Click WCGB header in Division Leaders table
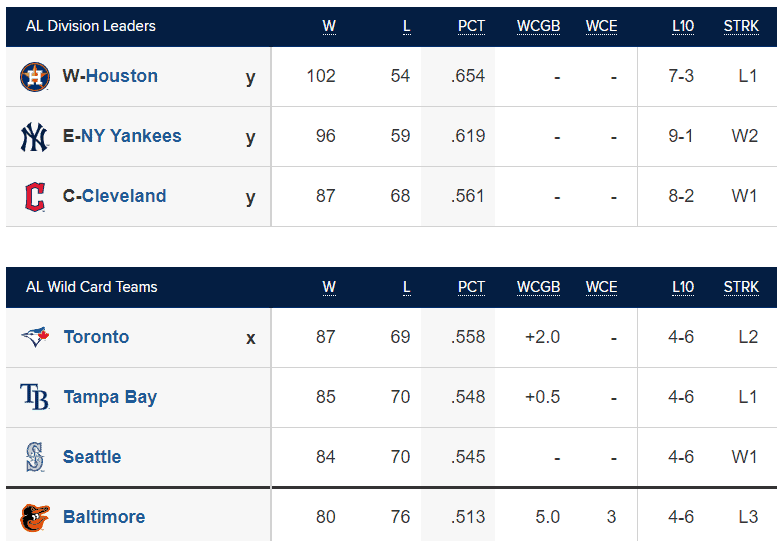Image resolution: width=777 pixels, height=541 pixels. [x=538, y=26]
